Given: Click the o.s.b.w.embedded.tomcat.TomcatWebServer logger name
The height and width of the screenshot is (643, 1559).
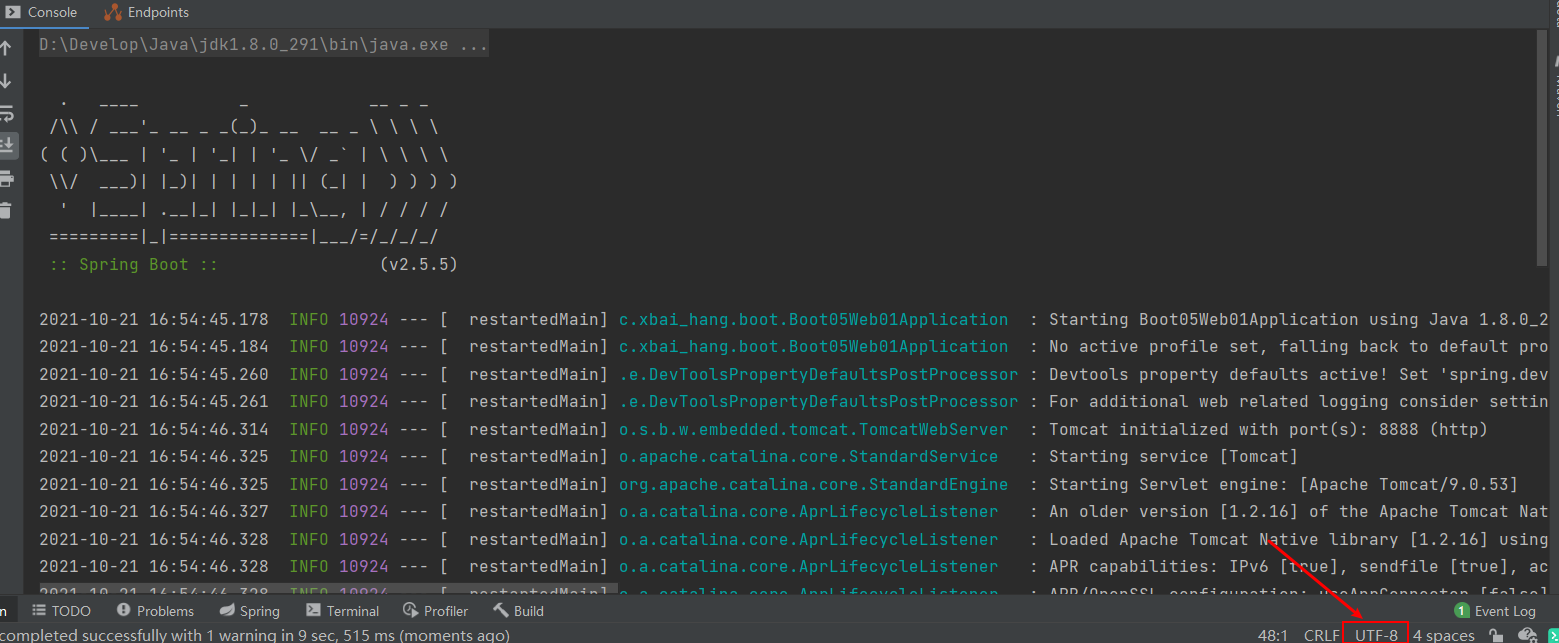Looking at the screenshot, I should point(813,430).
